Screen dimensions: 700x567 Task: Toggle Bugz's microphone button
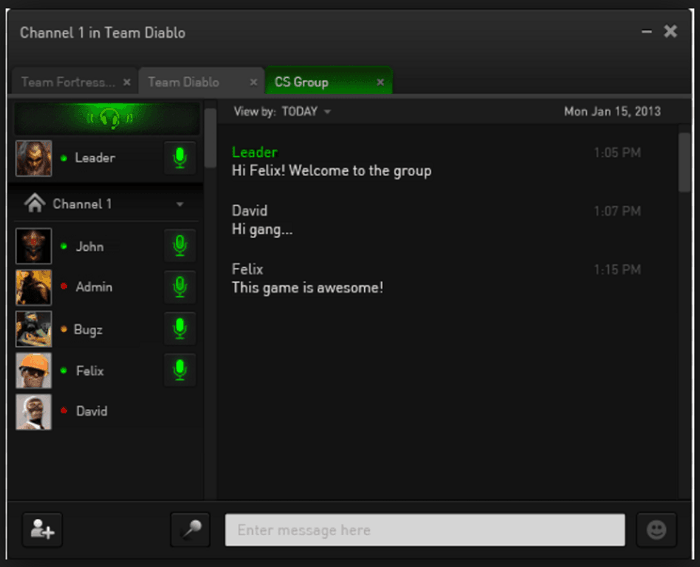(x=180, y=329)
